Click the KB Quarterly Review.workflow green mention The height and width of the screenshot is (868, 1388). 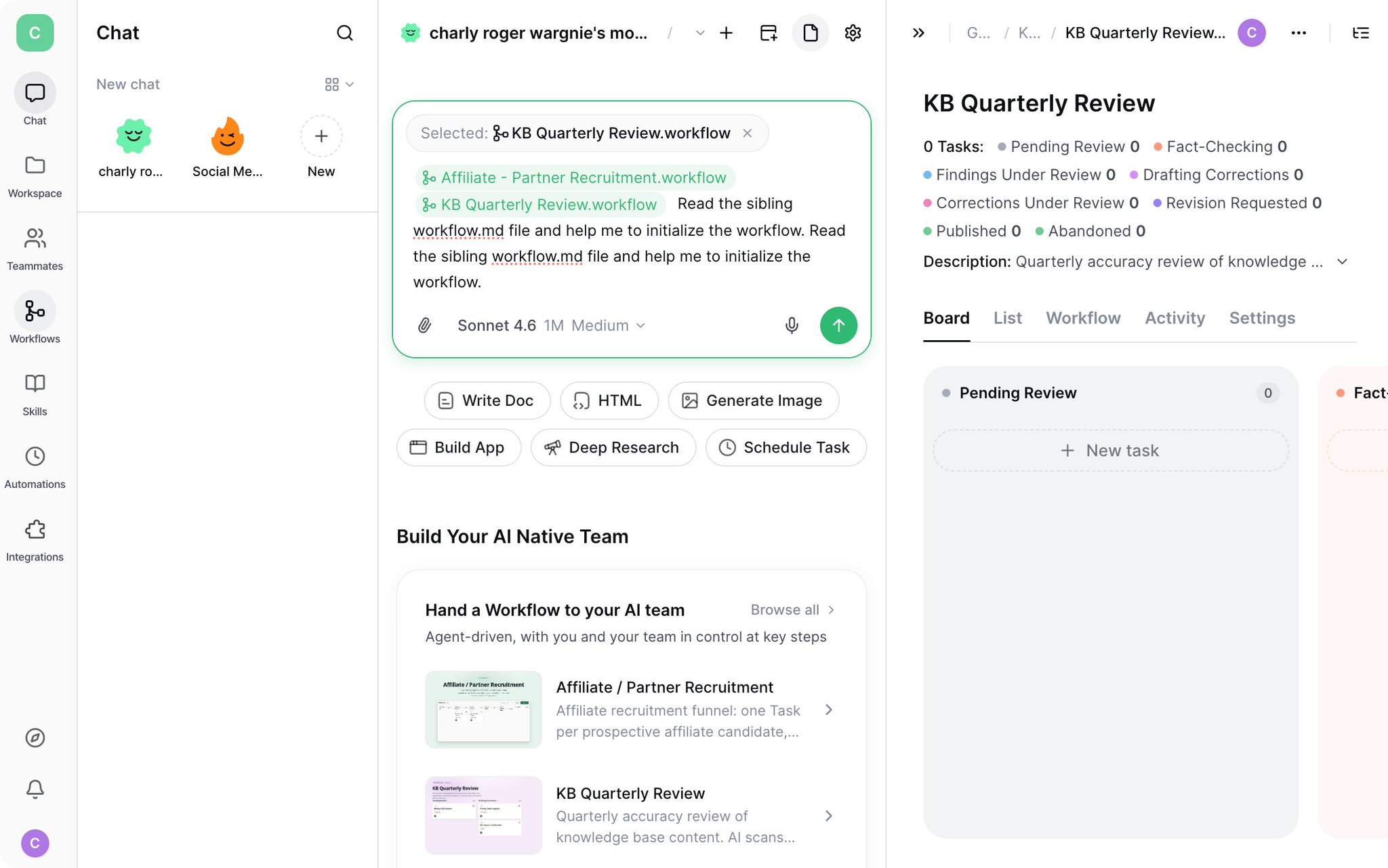[540, 205]
